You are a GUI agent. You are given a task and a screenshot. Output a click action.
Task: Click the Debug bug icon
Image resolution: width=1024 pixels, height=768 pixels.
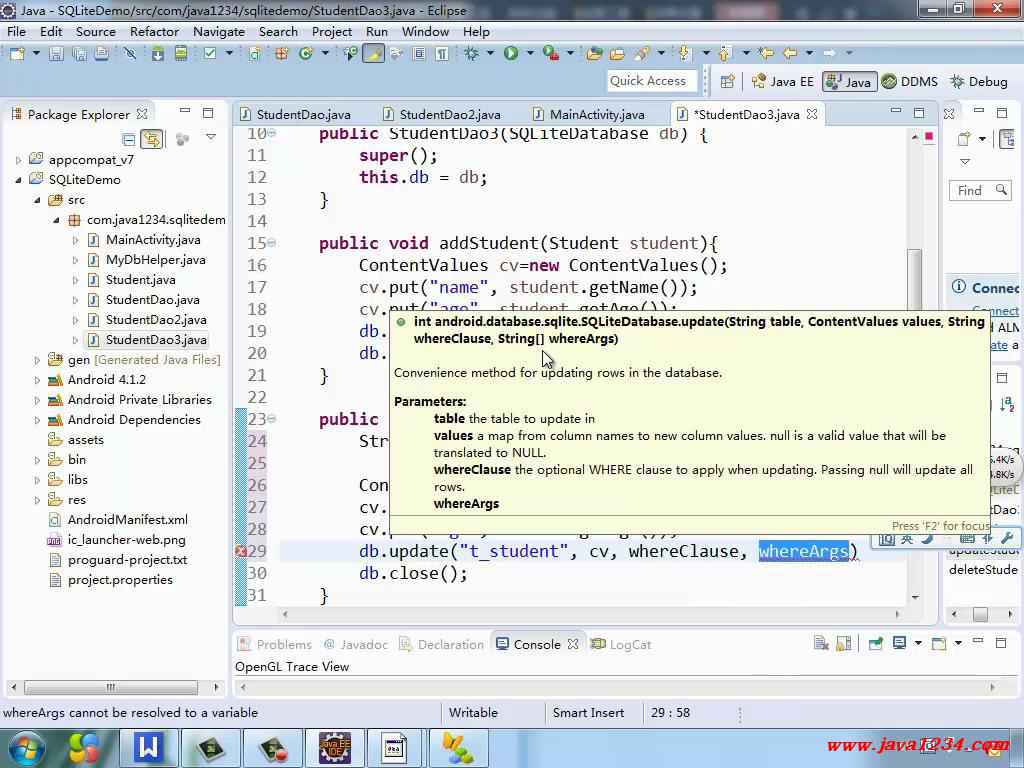471,54
